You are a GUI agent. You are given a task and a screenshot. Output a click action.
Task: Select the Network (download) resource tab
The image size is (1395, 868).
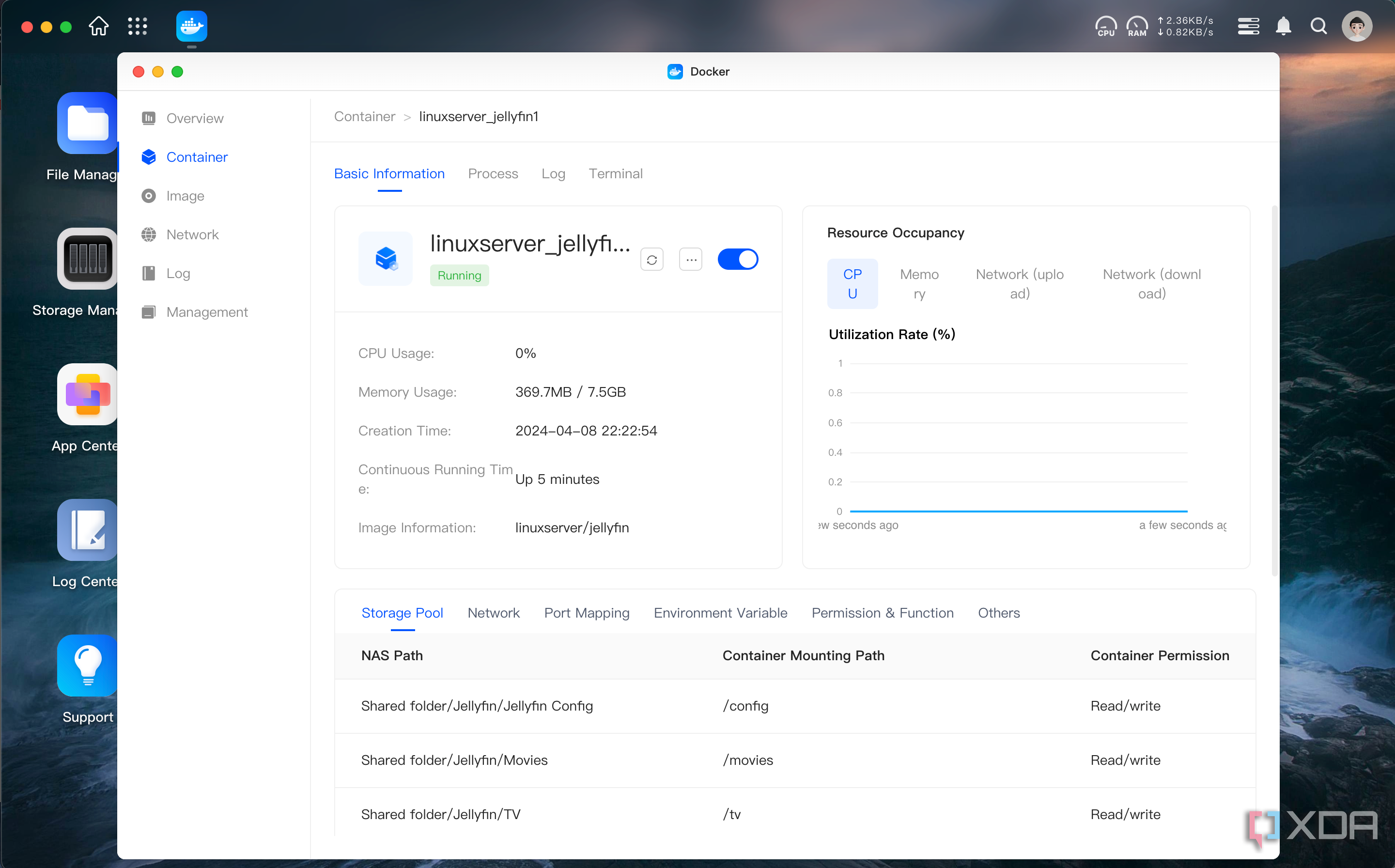[x=1151, y=283]
